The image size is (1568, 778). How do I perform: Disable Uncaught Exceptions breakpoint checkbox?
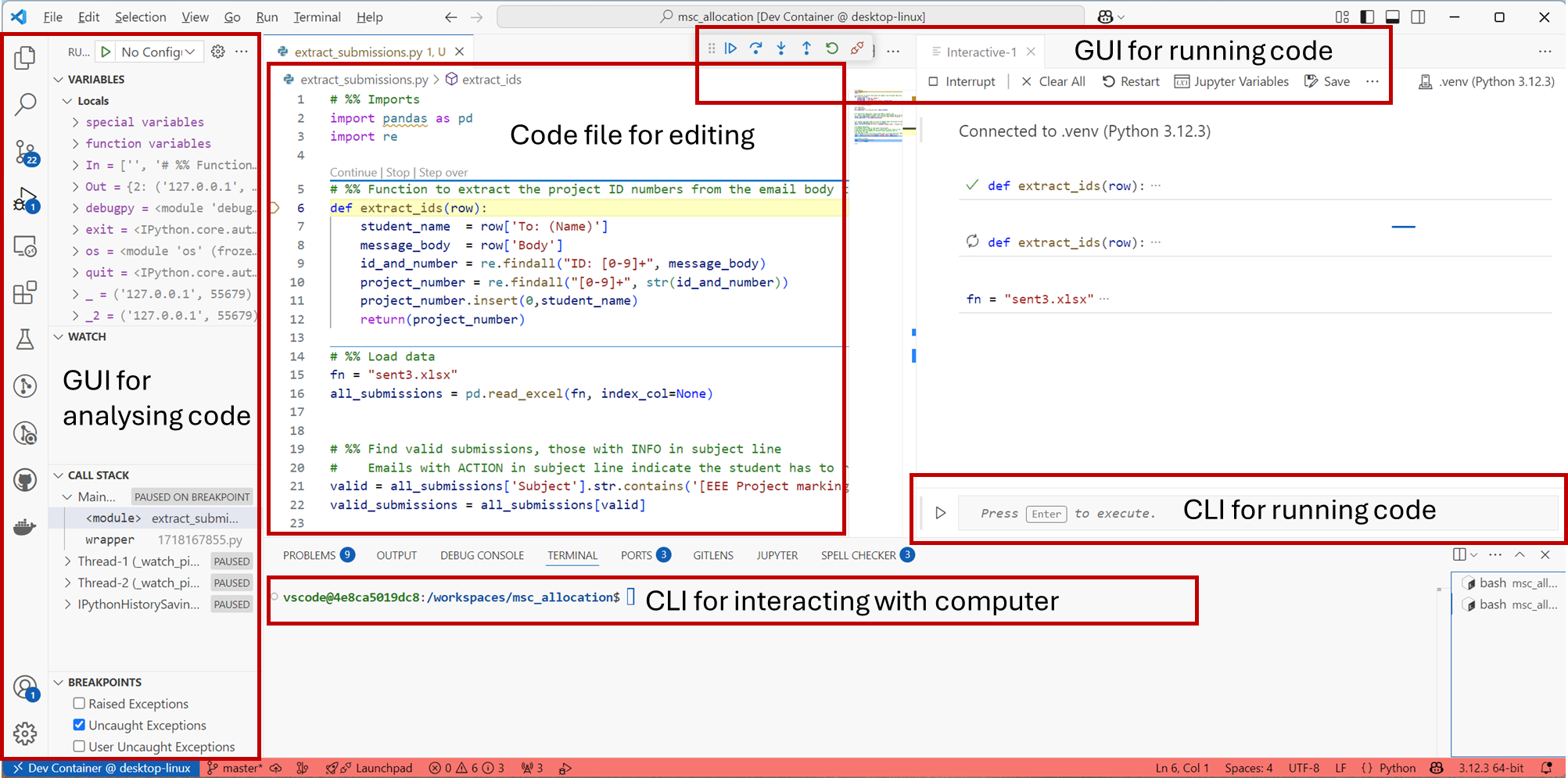tap(79, 725)
